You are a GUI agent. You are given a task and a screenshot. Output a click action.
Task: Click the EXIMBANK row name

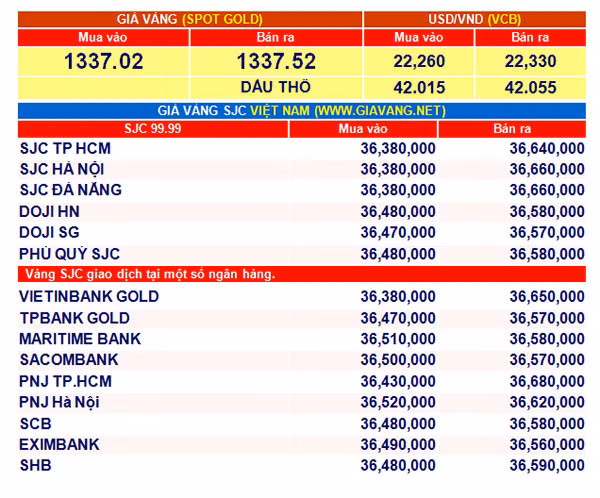click(x=60, y=444)
